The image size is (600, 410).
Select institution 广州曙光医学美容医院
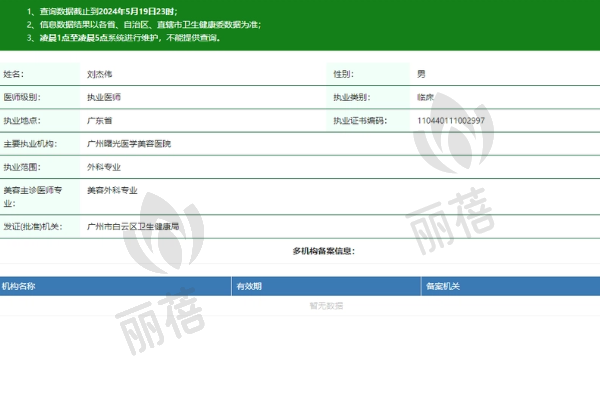[x=129, y=144]
